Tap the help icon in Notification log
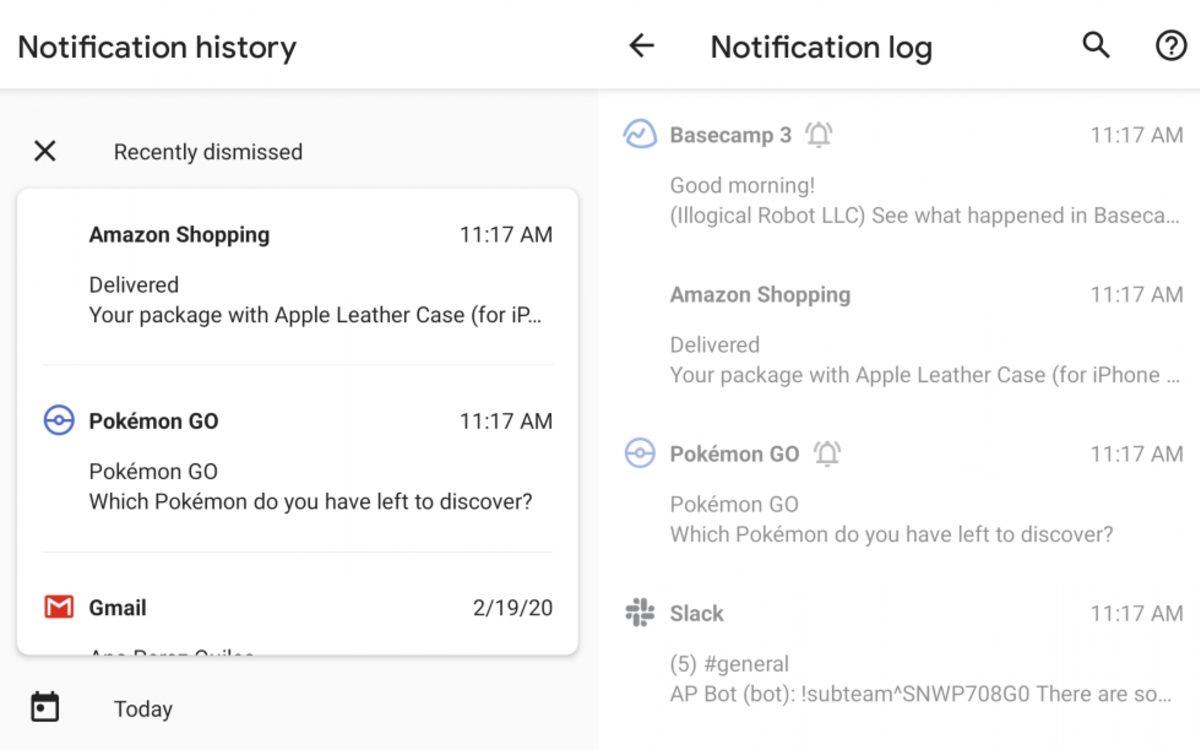 (x=1170, y=46)
